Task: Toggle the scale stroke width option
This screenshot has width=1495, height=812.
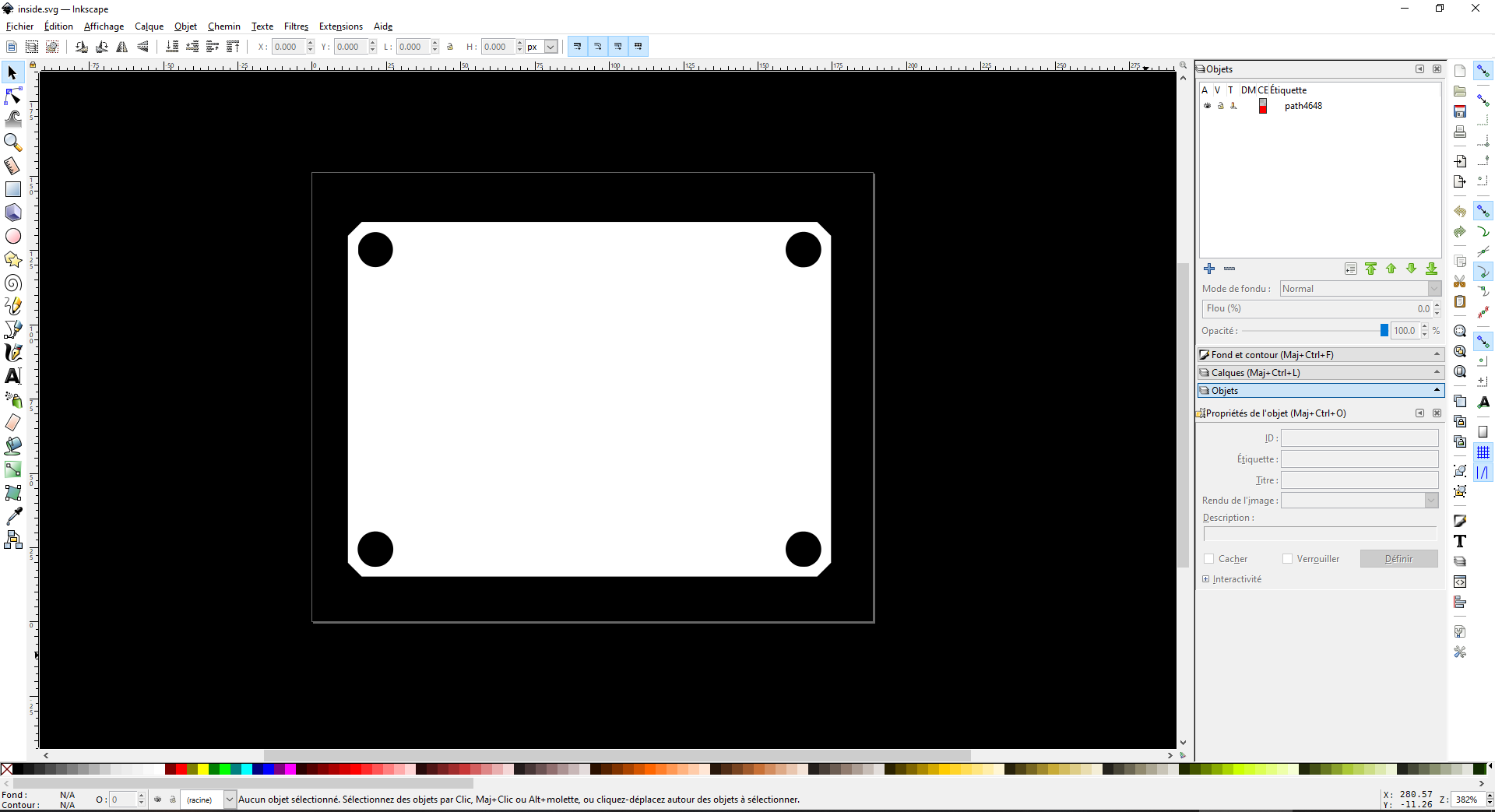Action: click(577, 47)
